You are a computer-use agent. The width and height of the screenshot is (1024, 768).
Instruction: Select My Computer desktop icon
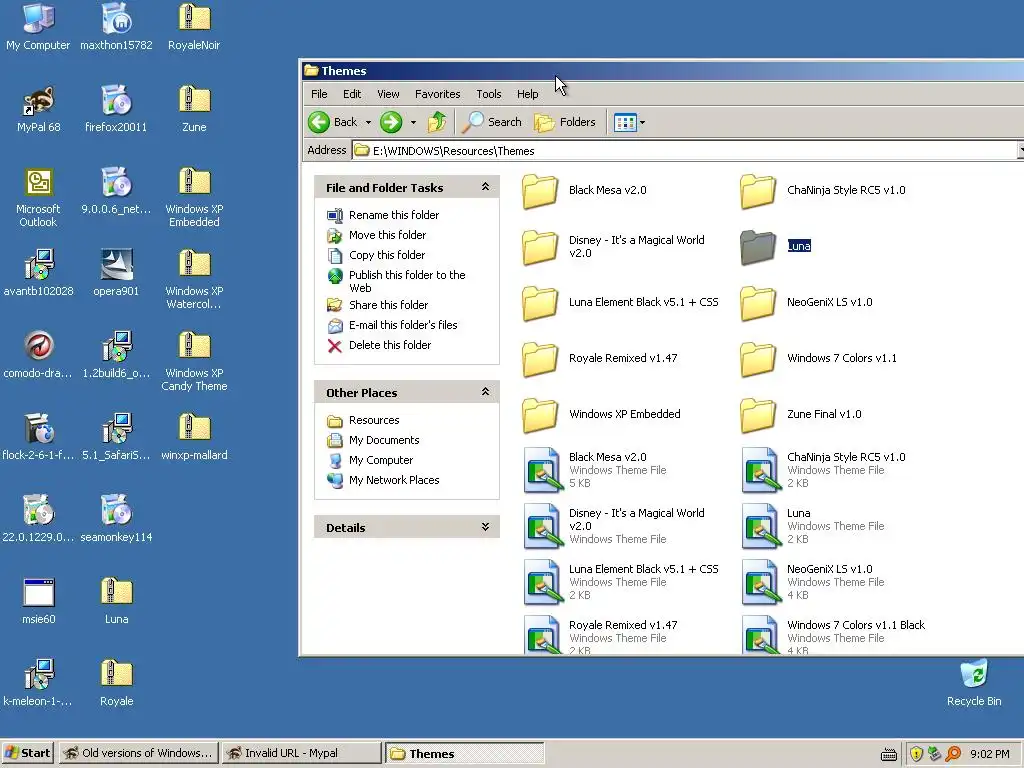click(x=38, y=27)
